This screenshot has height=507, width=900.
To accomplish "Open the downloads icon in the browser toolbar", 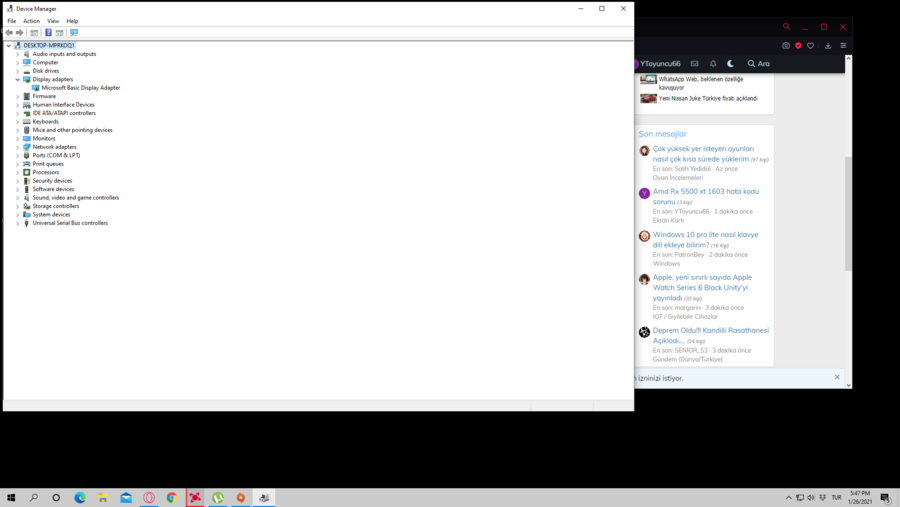I will click(x=828, y=45).
